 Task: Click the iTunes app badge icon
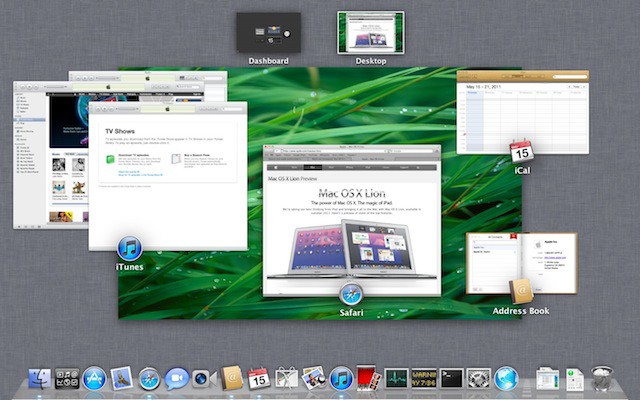tap(129, 248)
